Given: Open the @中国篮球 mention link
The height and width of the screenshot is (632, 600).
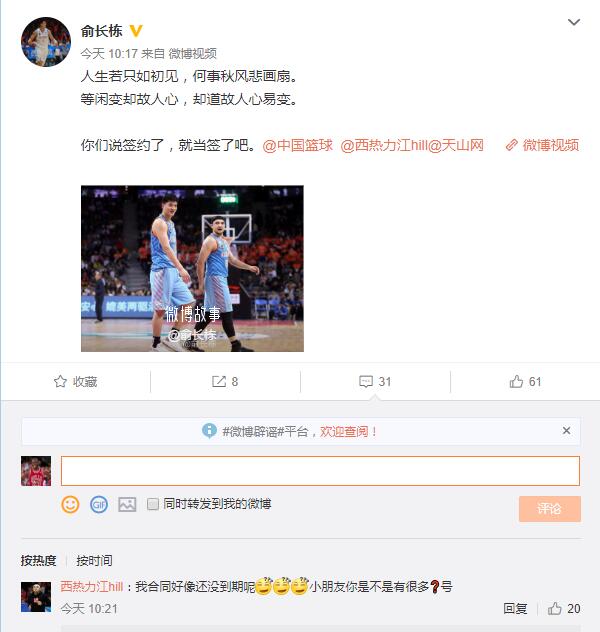Looking at the screenshot, I should click(297, 145).
